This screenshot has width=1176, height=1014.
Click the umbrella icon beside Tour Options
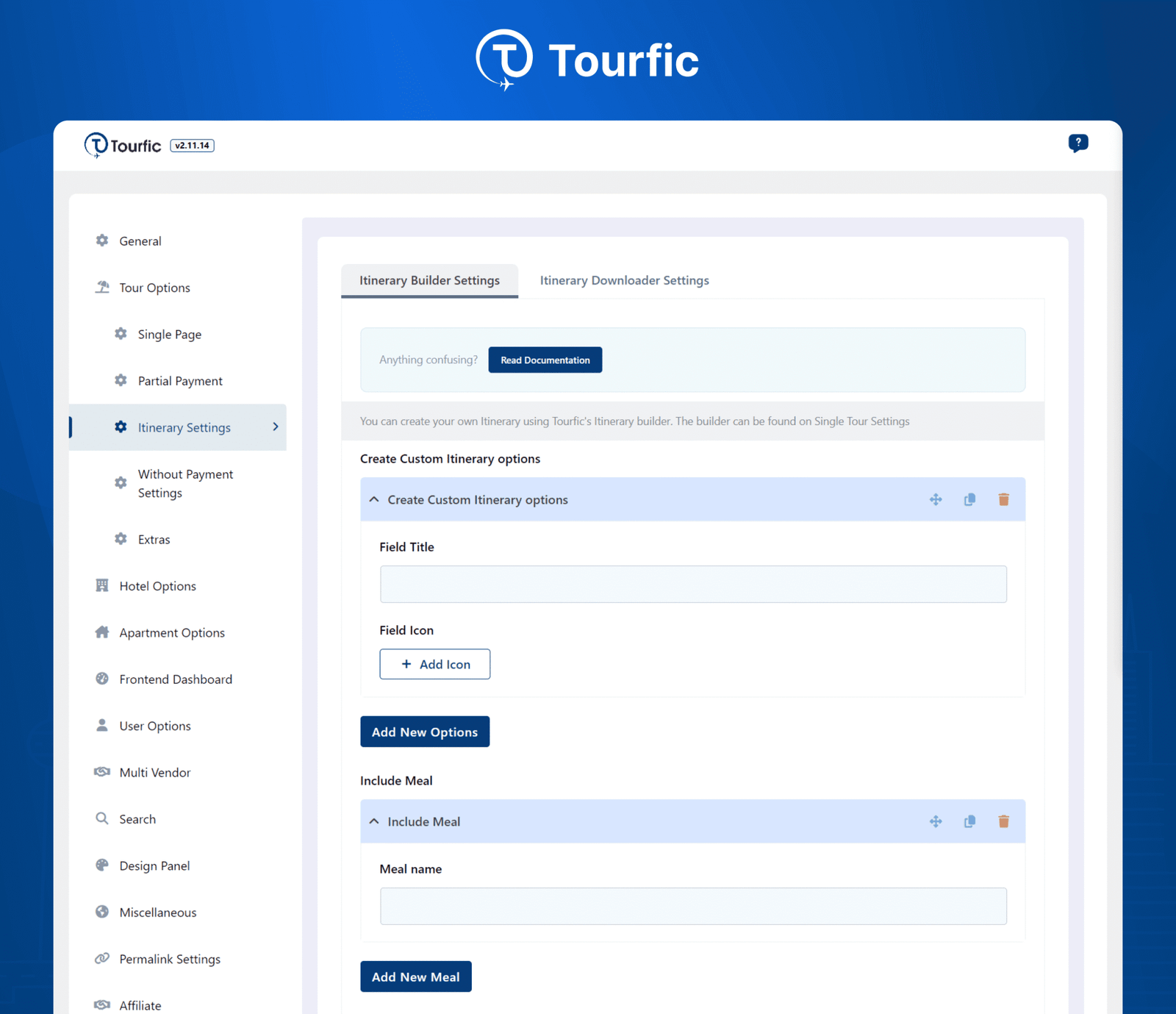click(x=102, y=287)
